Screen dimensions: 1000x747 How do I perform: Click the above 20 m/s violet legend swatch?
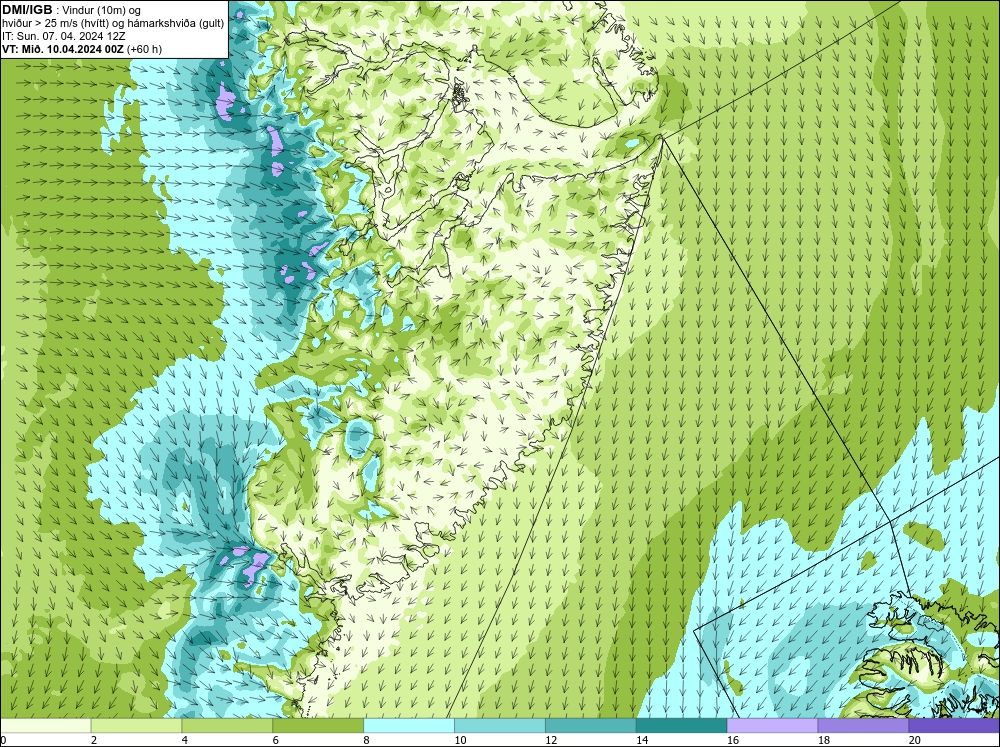click(x=954, y=726)
